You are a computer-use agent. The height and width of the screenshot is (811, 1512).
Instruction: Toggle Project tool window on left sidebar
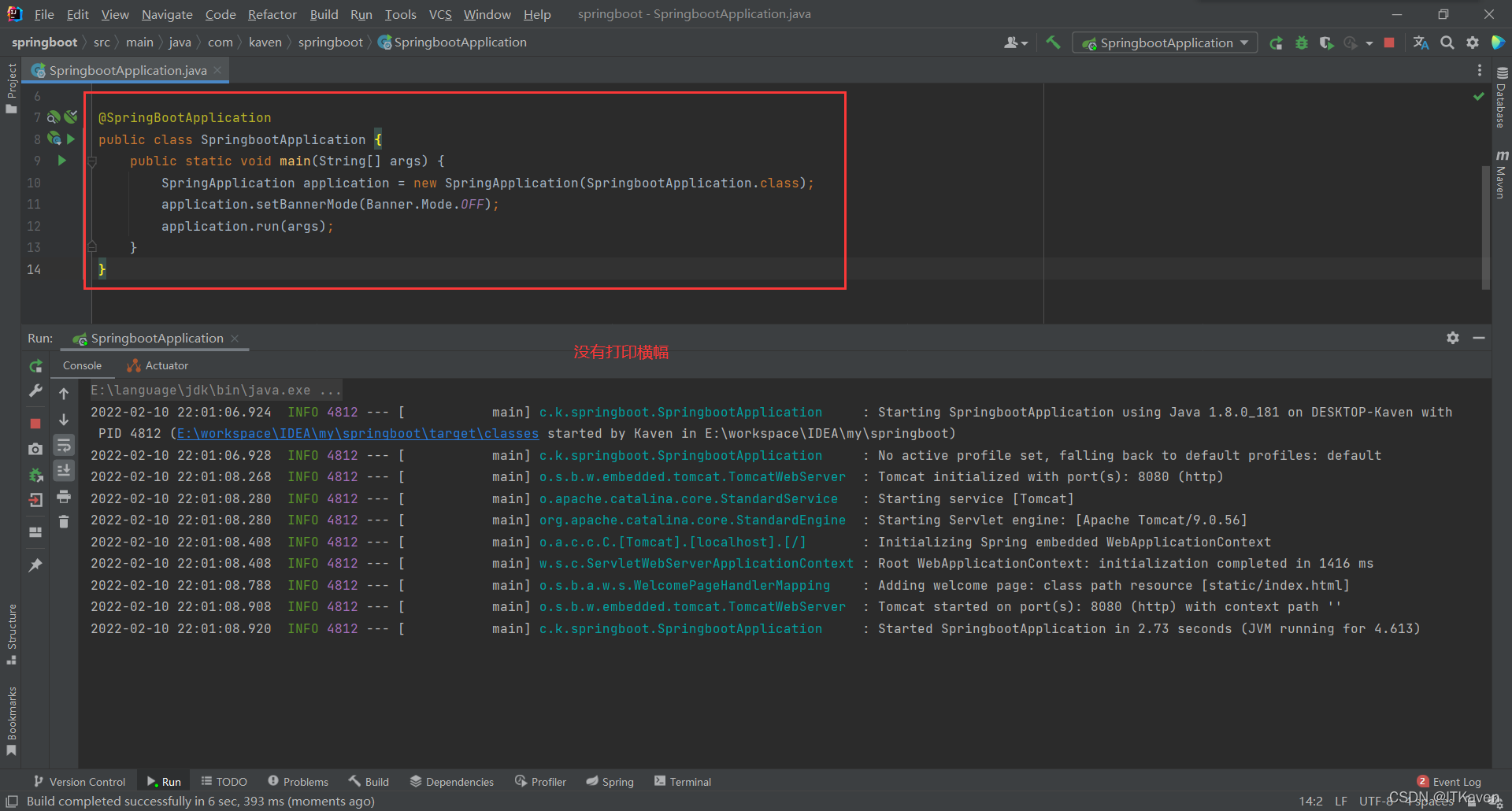(x=11, y=87)
